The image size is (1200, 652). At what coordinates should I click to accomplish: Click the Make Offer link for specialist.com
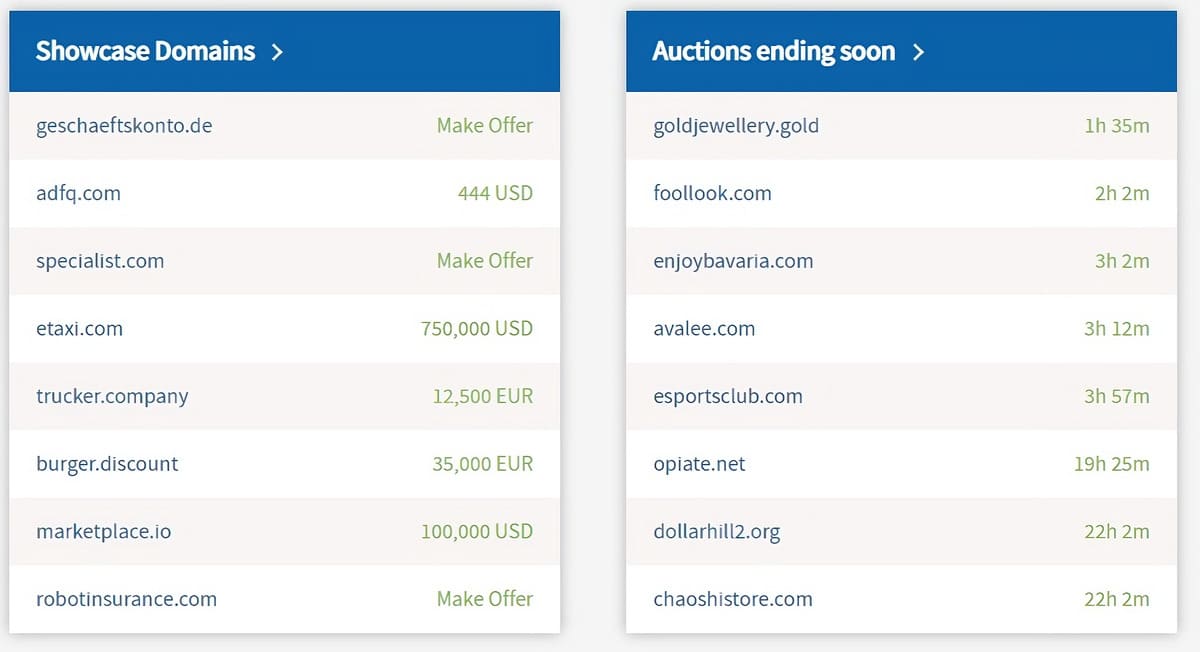coord(484,261)
